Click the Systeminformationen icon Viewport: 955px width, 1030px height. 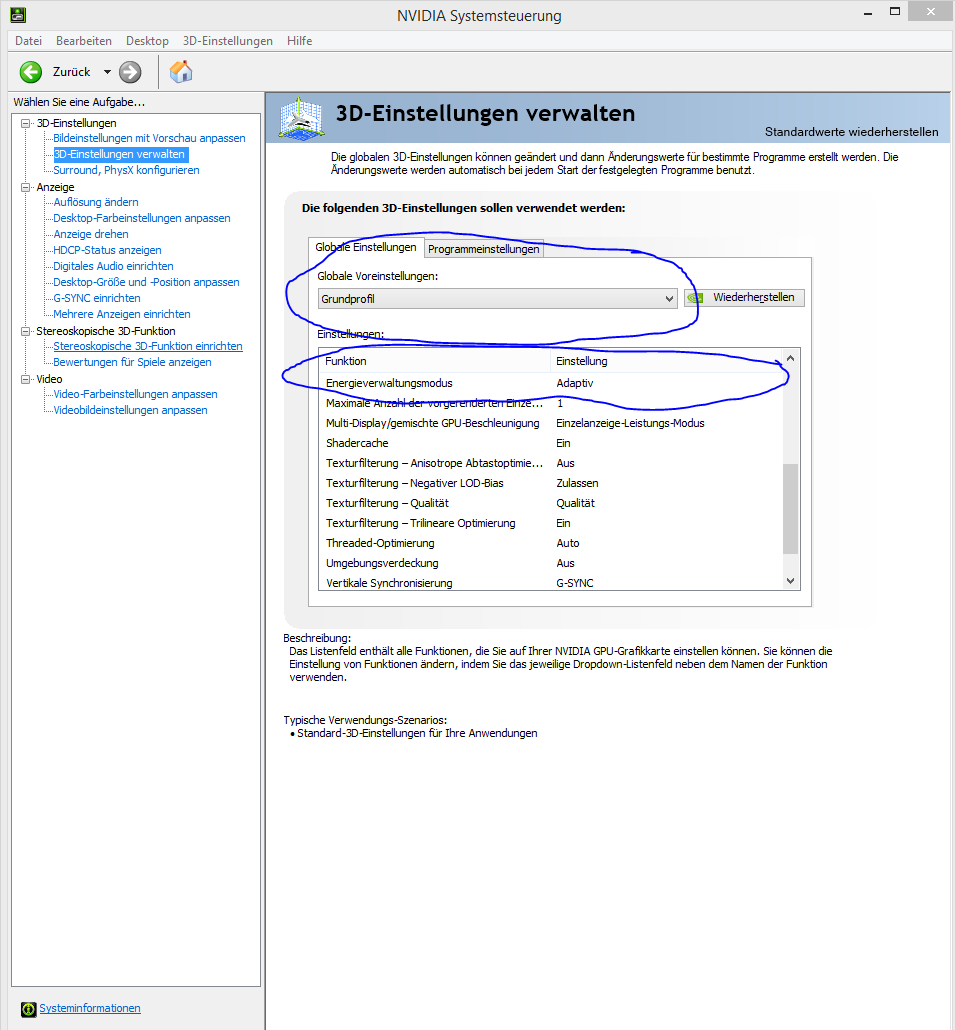click(x=28, y=1009)
